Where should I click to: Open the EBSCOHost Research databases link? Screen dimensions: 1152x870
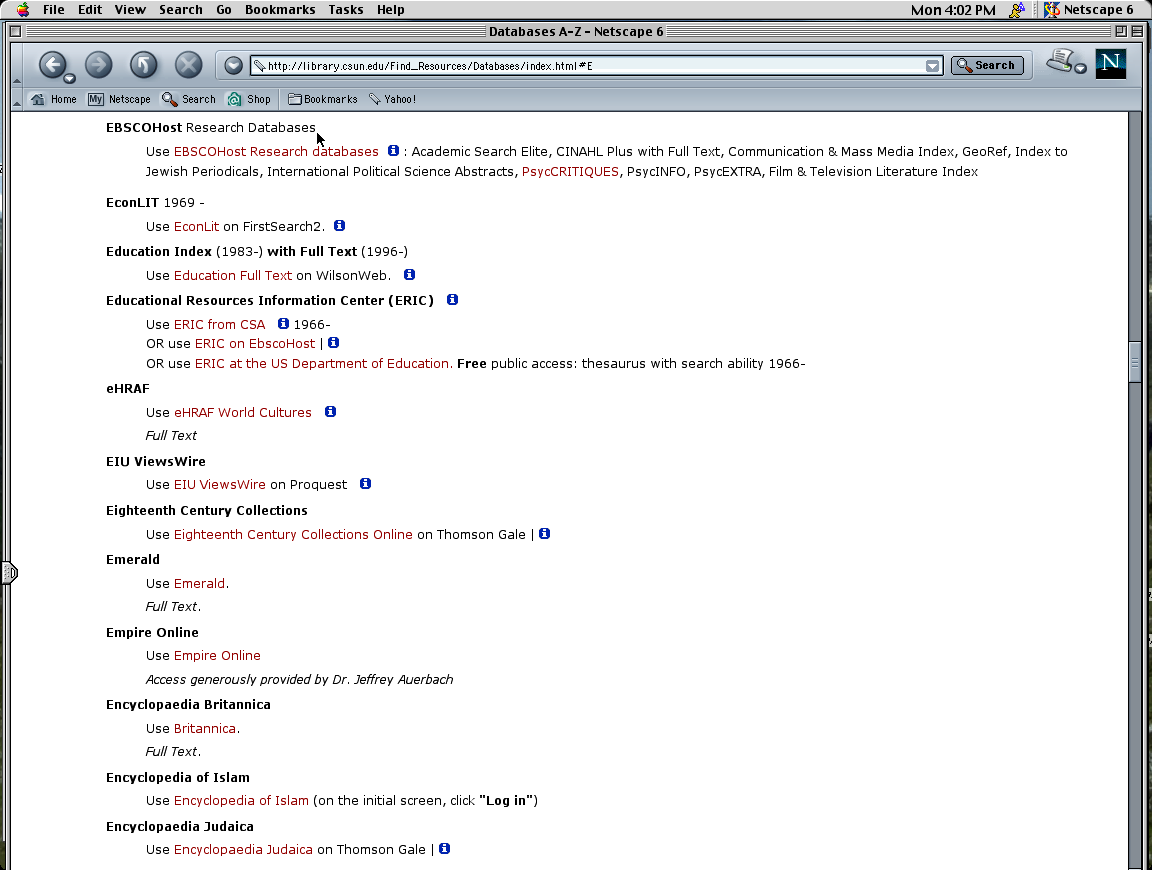pos(276,151)
